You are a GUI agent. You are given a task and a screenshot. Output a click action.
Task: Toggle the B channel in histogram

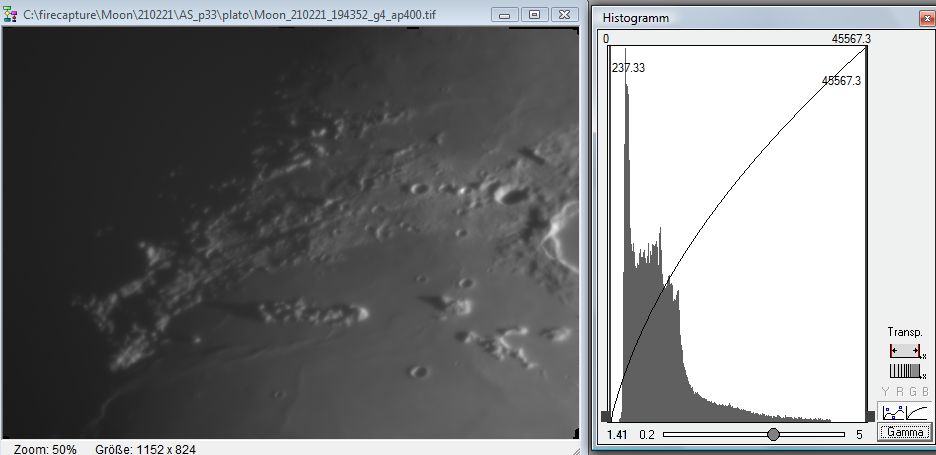point(925,392)
